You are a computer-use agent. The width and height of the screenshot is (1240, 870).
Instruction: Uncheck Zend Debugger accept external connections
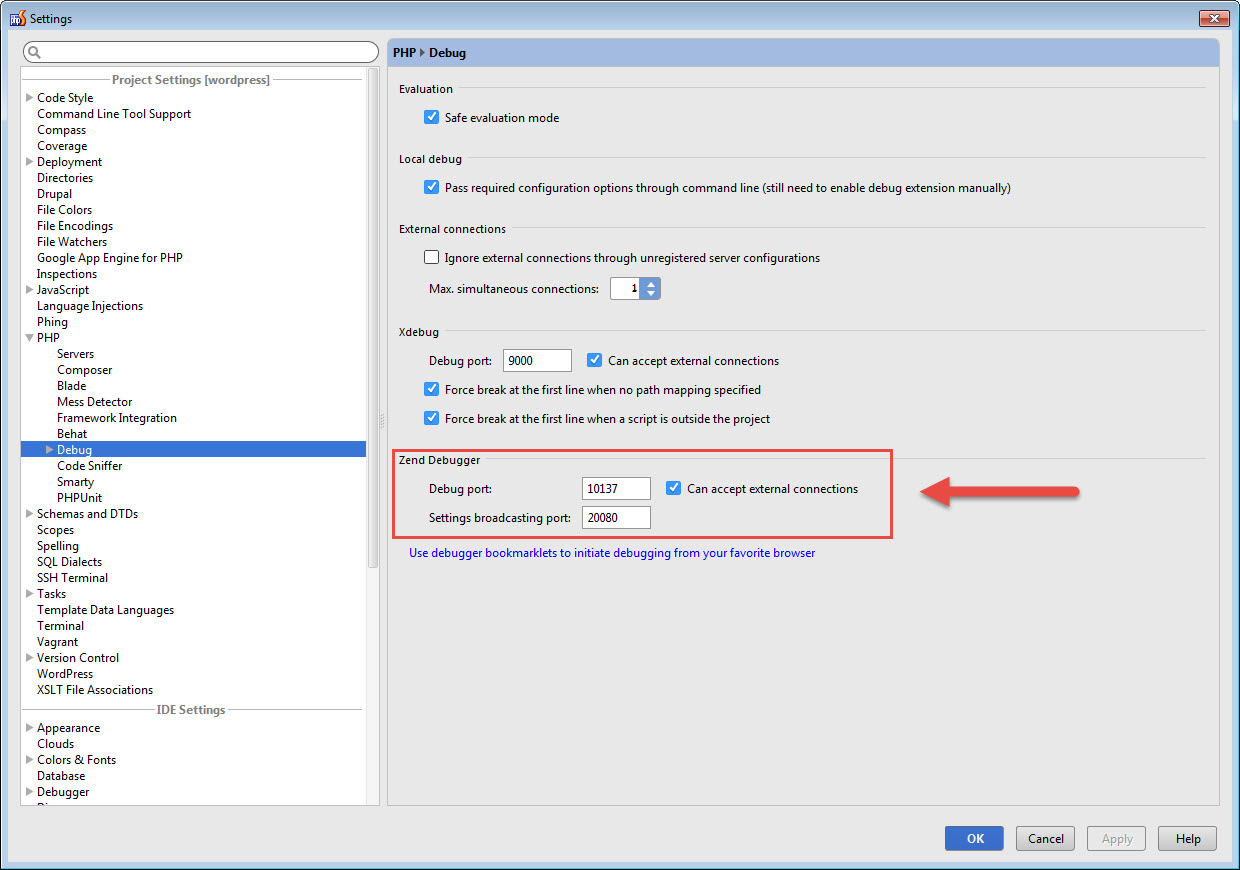(x=674, y=489)
